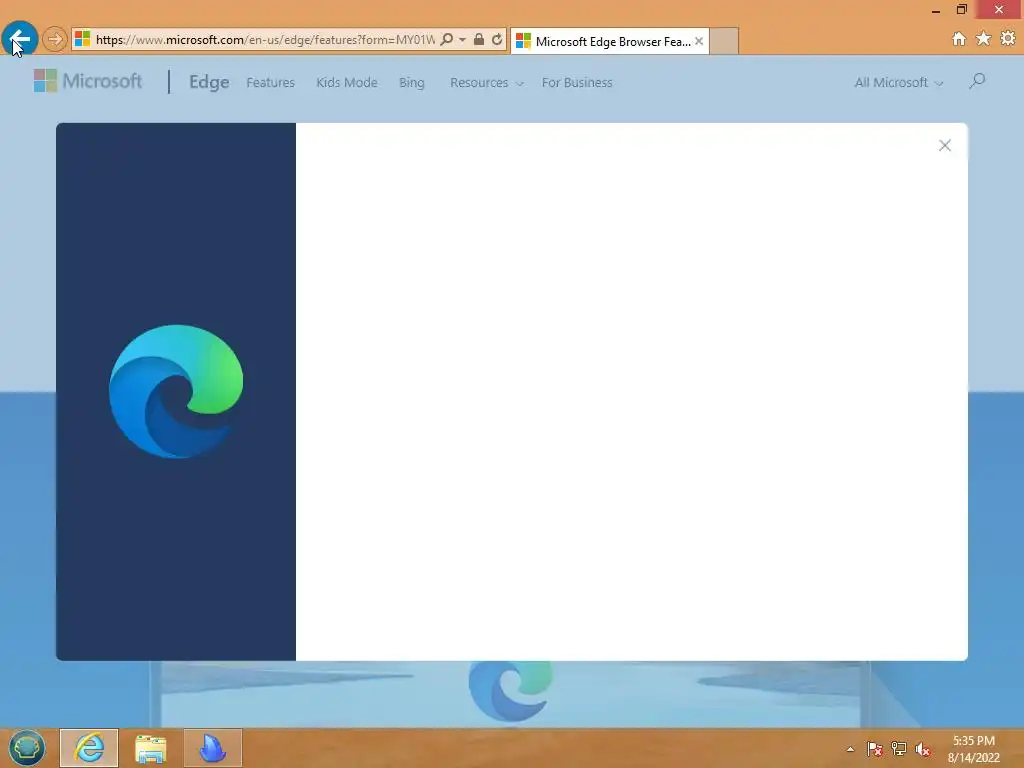The width and height of the screenshot is (1024, 768).
Task: Click the security lock icon
Action: [x=479, y=39]
